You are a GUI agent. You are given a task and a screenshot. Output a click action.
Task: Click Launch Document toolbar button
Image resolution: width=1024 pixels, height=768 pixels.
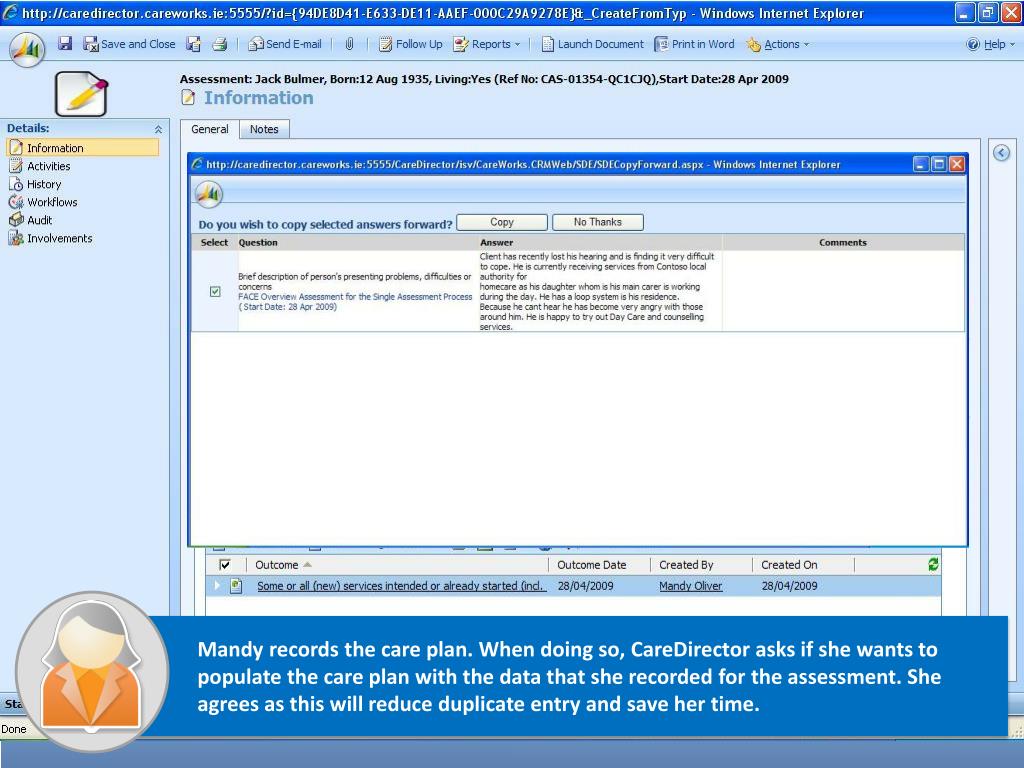point(592,44)
